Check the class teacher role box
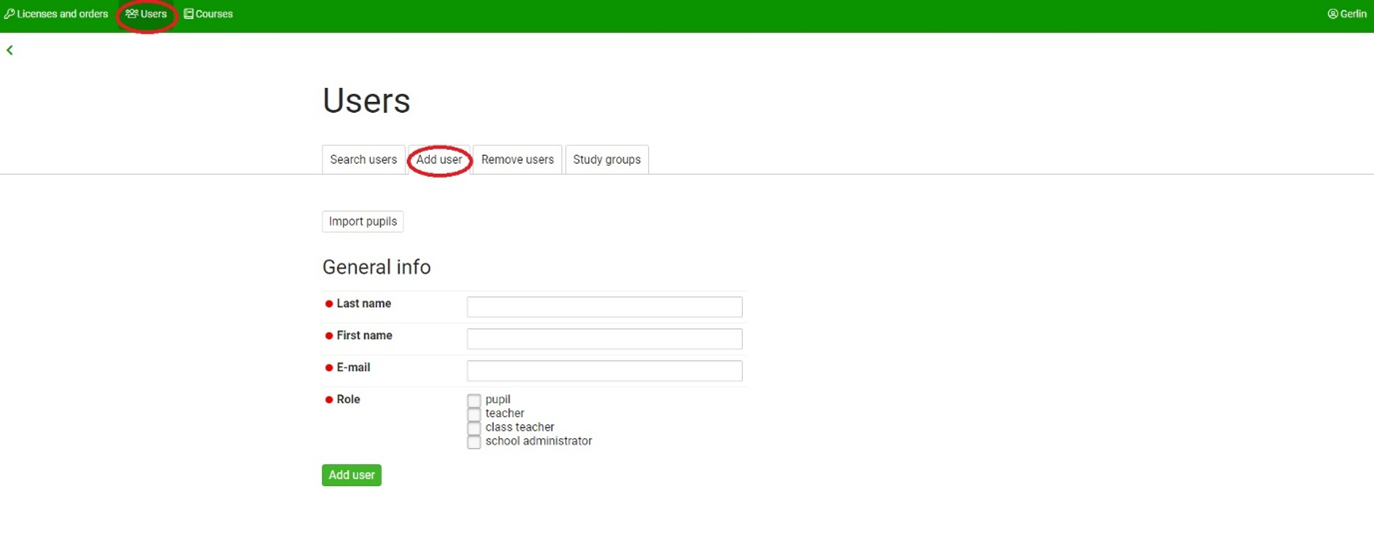 click(474, 428)
